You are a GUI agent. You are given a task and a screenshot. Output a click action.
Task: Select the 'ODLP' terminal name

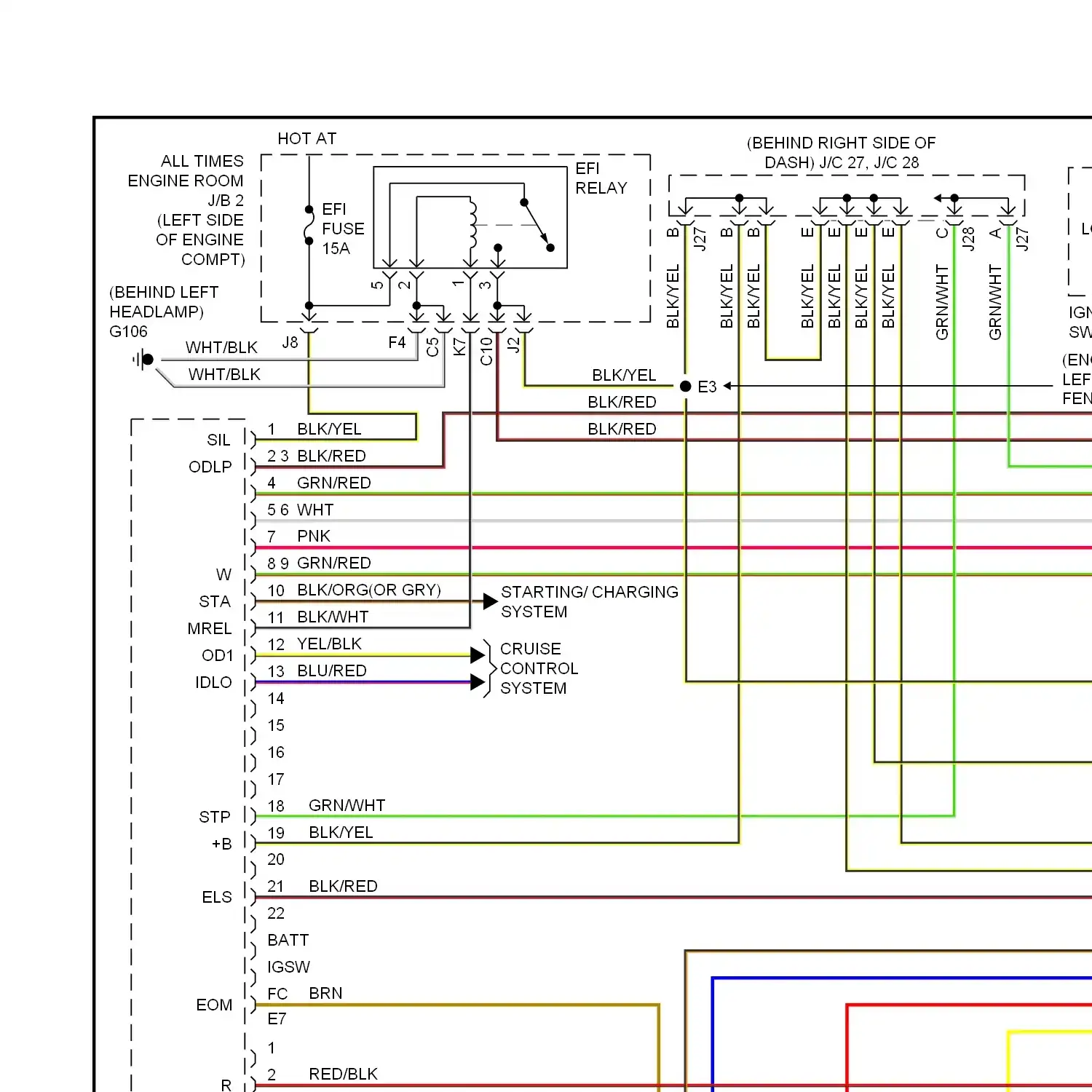(210, 467)
